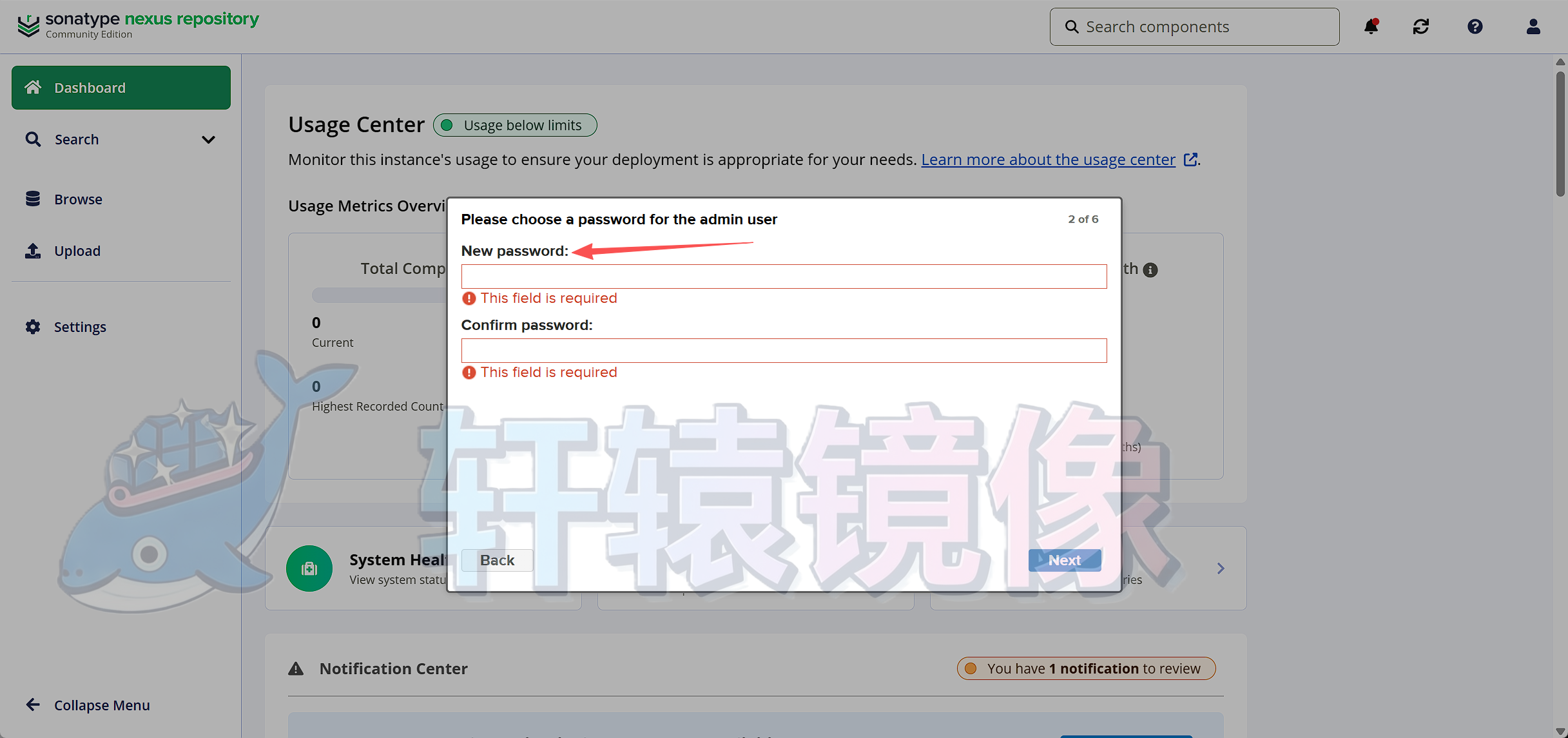The width and height of the screenshot is (1568, 738).
Task: Open the user profile icon
Action: click(x=1533, y=26)
